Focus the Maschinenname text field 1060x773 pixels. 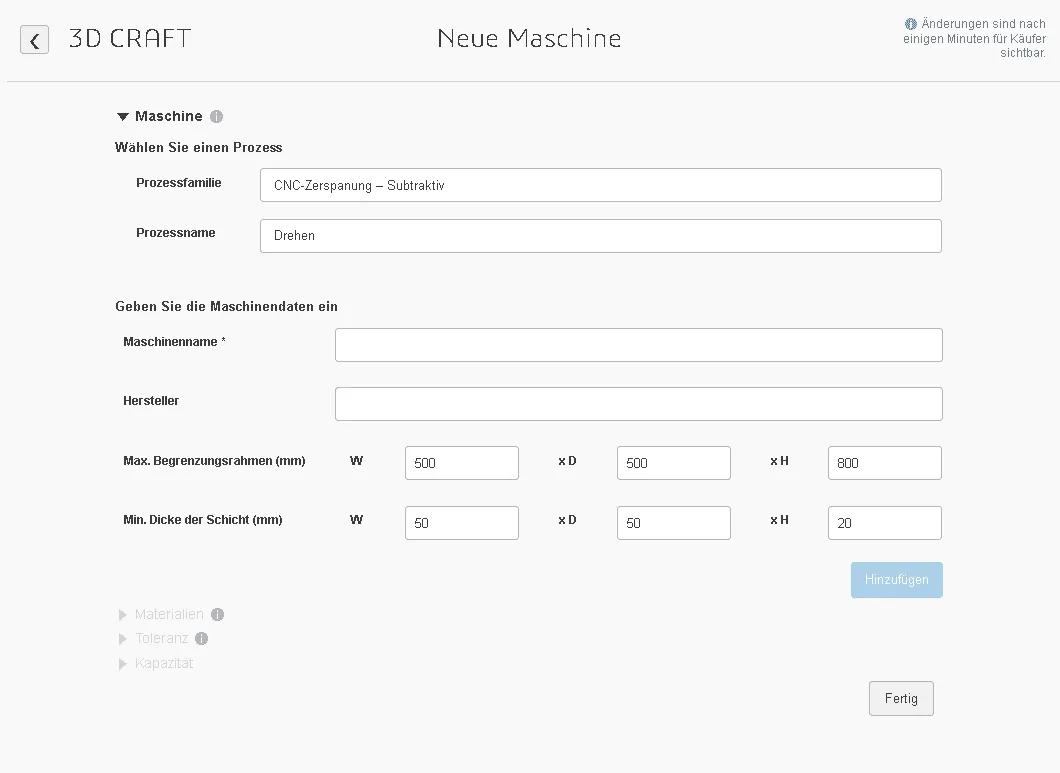638,345
